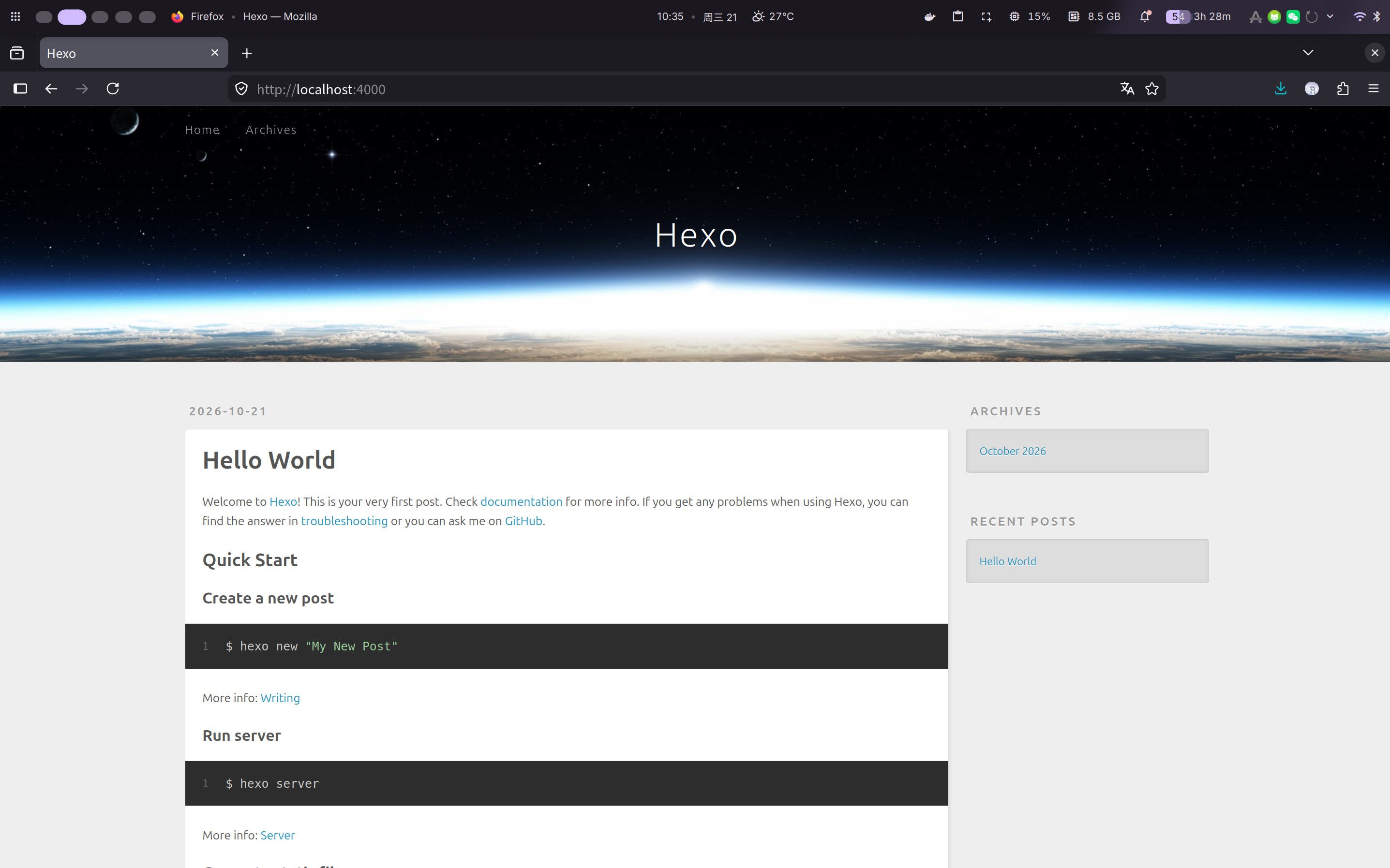This screenshot has height=868, width=1390.
Task: Open the Archives navigation link
Action: coord(271,130)
